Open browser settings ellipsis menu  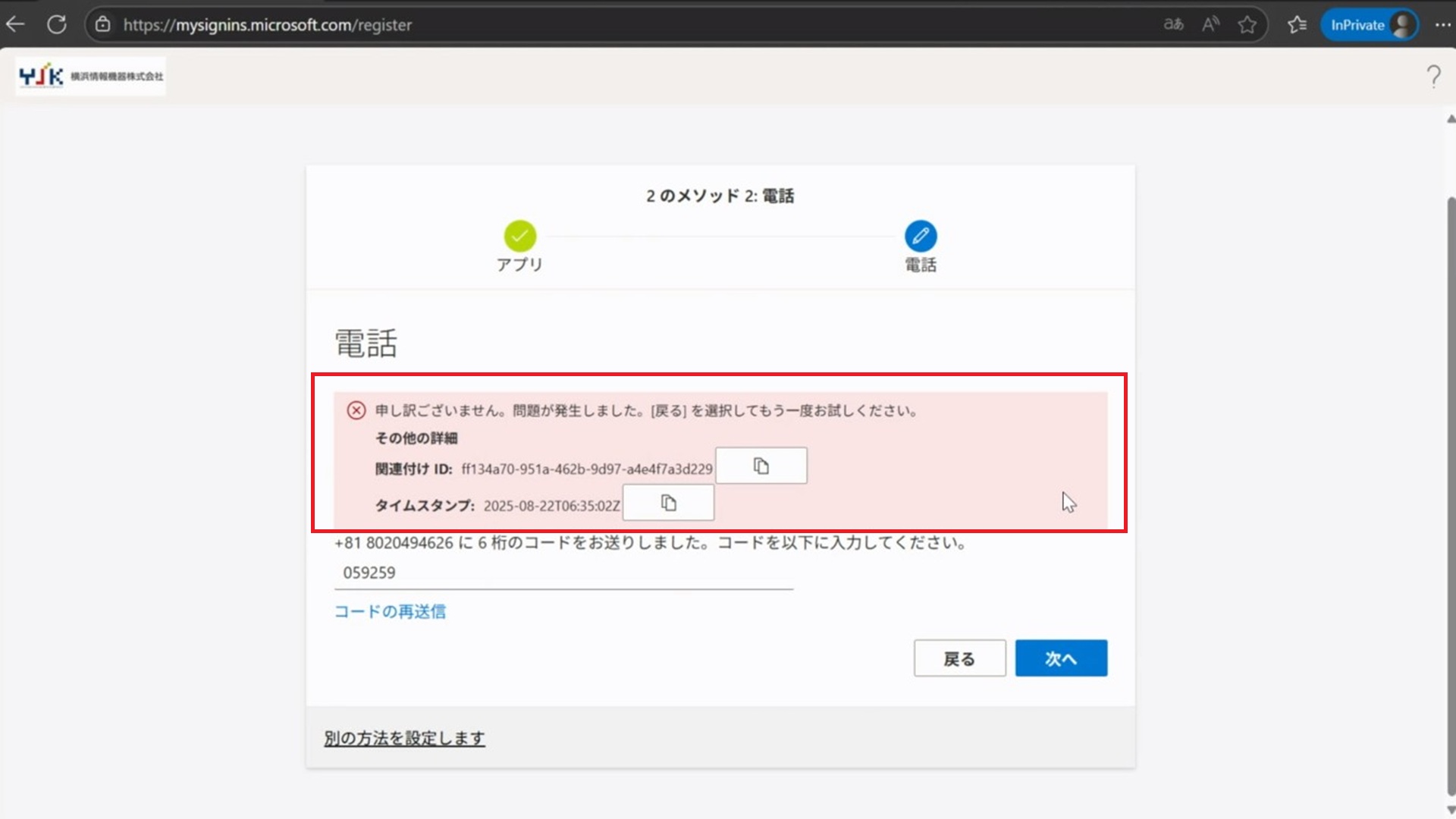tap(1442, 24)
